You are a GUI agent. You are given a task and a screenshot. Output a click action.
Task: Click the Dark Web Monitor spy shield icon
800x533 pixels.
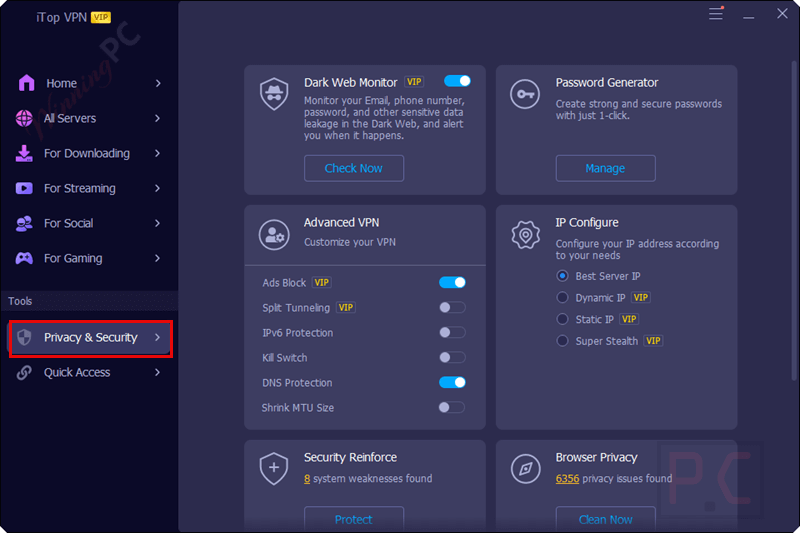tap(274, 94)
